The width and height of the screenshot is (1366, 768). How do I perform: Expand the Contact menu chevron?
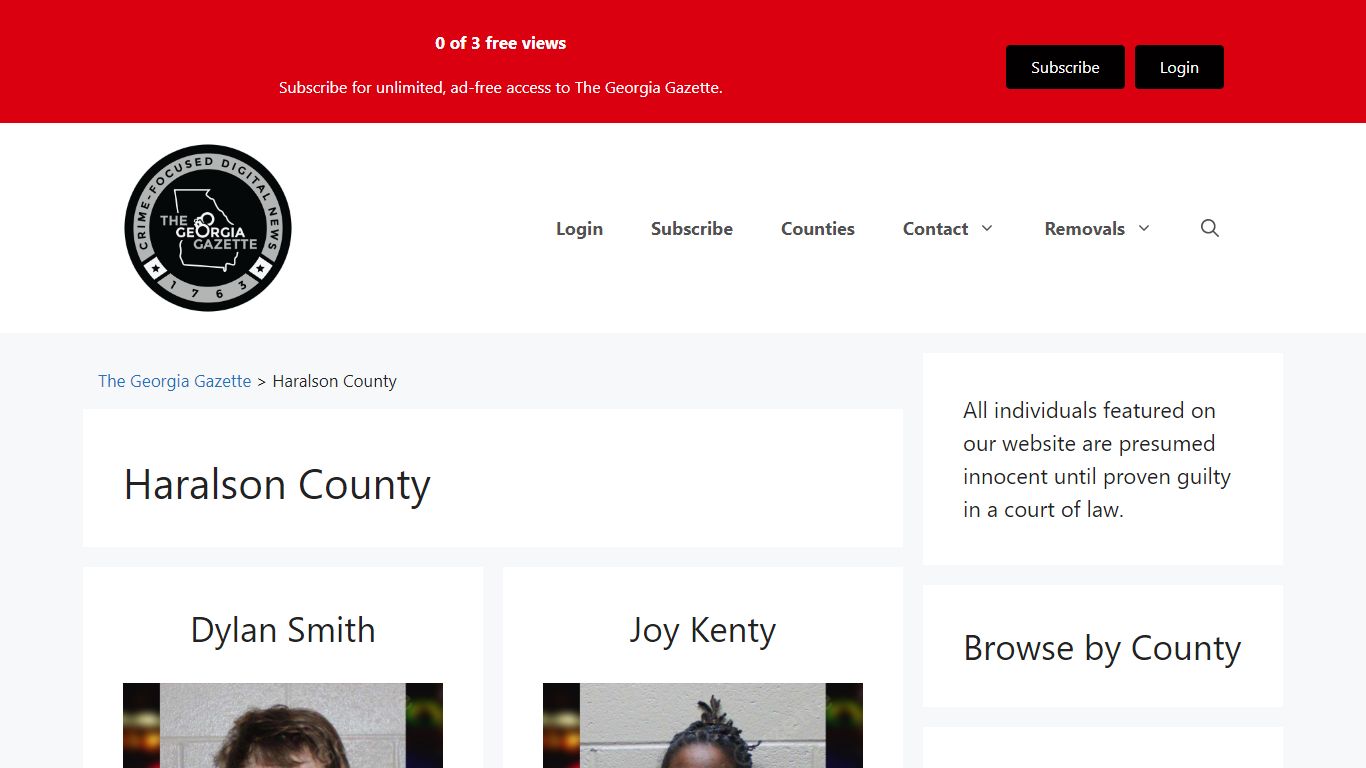tap(987, 228)
